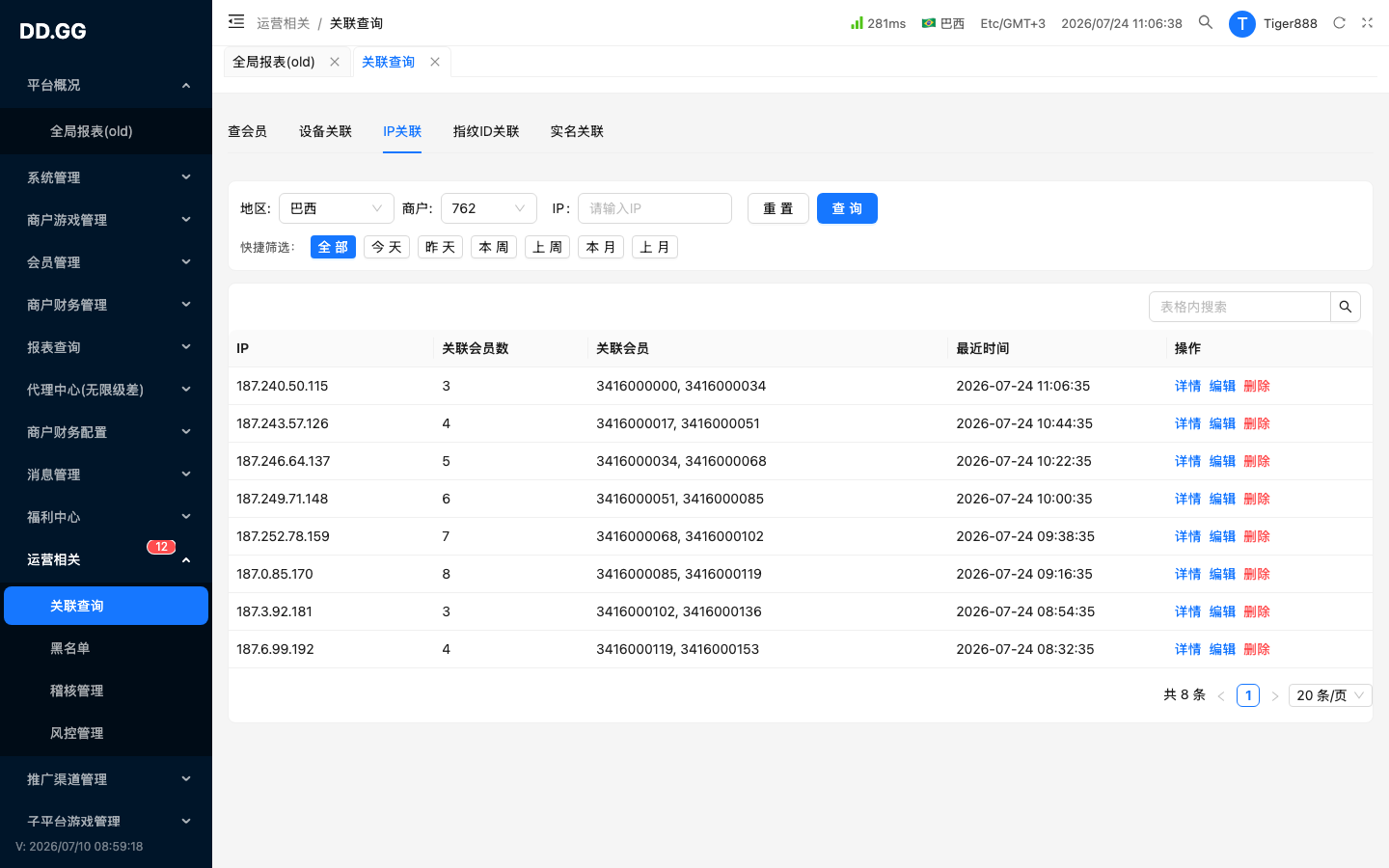Screen dimensions: 1389x868
Task: Select quick filter 昨天
Action: pyautogui.click(x=440, y=247)
